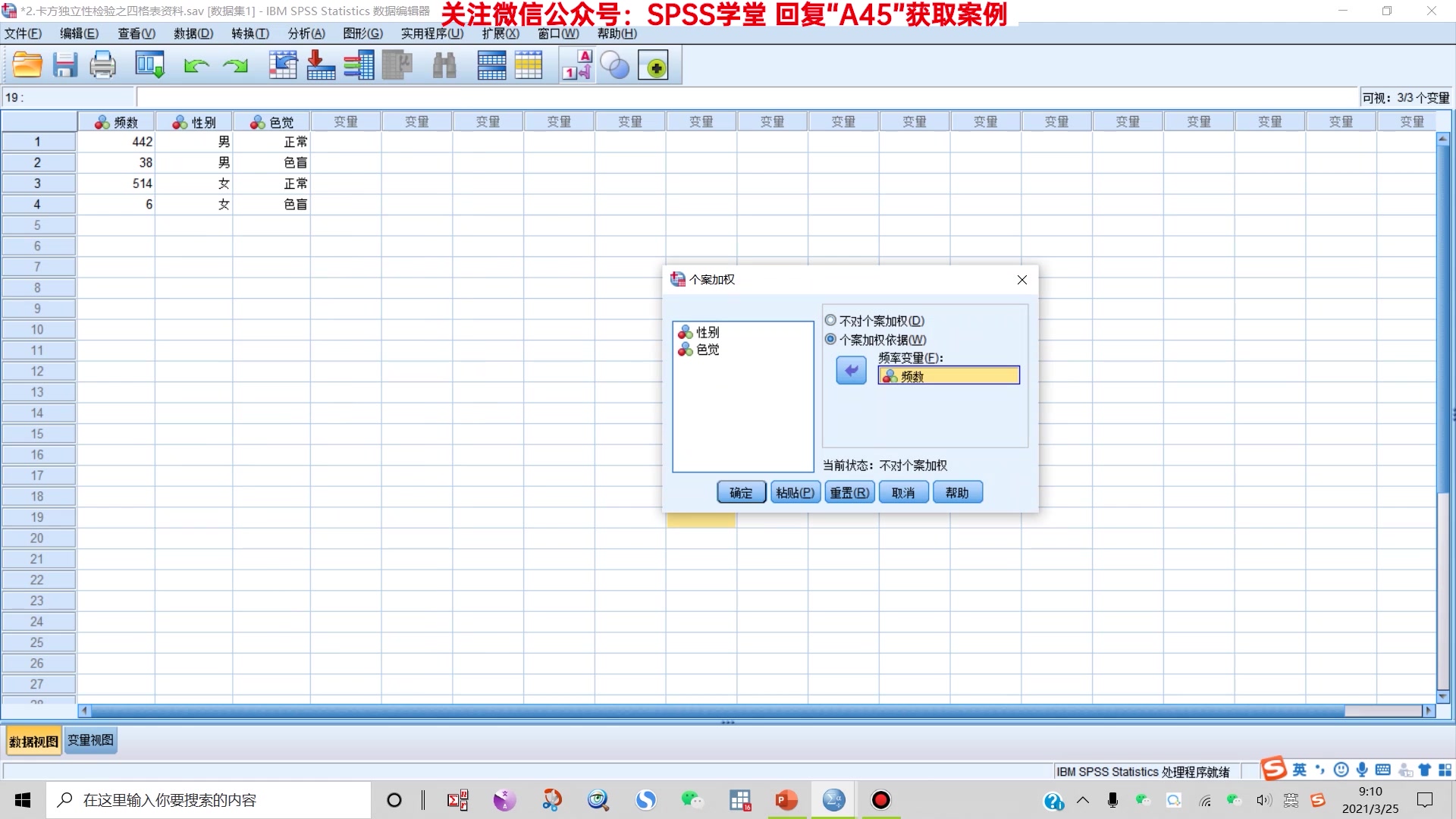Click the blue arrow to move variable
The image size is (1456, 819).
pyautogui.click(x=851, y=371)
